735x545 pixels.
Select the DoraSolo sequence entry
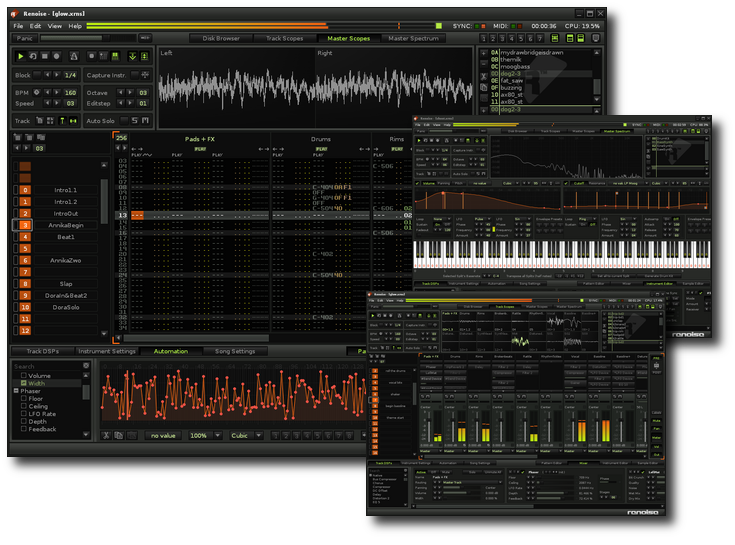pos(66,307)
